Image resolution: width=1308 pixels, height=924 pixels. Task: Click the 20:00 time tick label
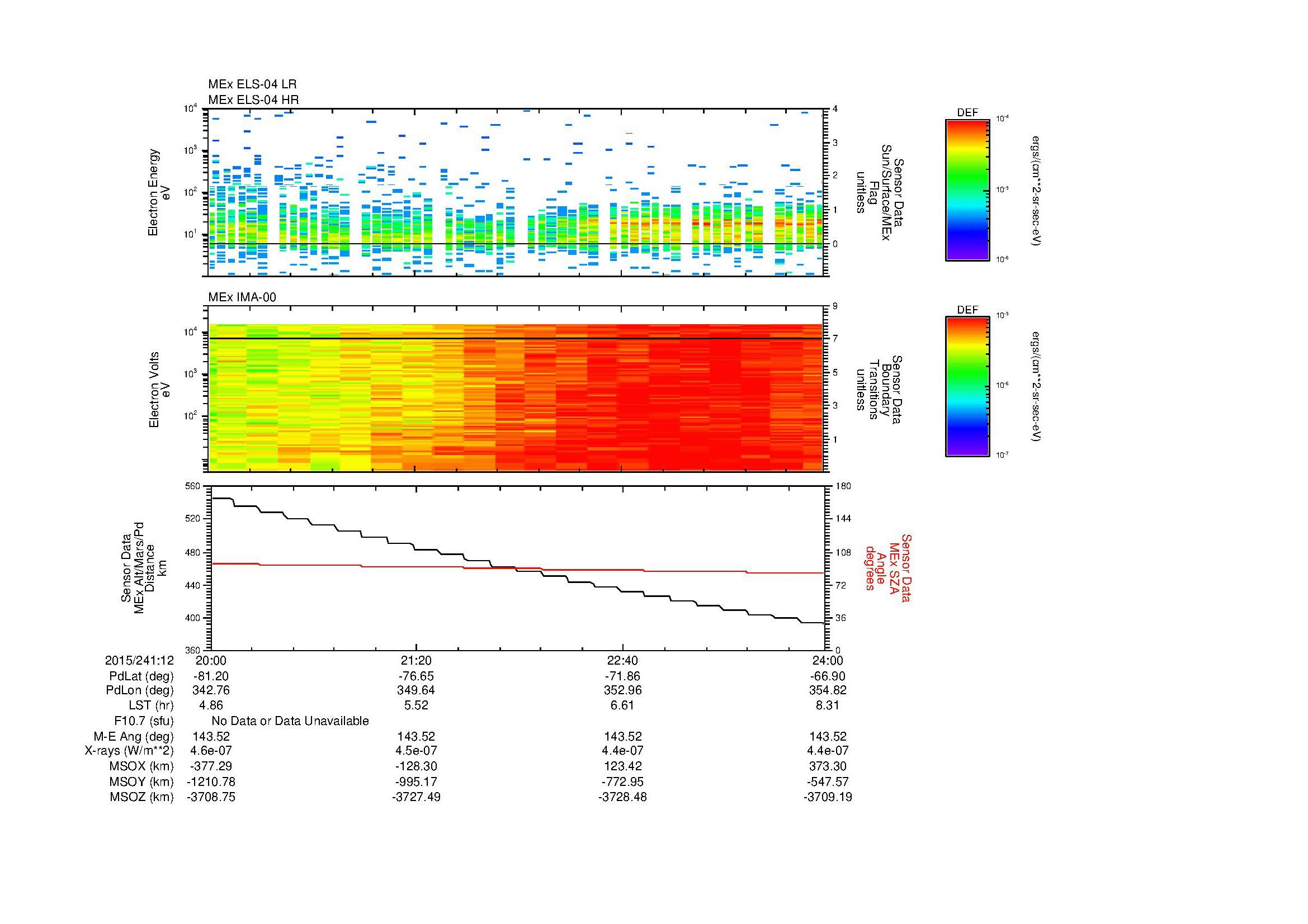211,660
